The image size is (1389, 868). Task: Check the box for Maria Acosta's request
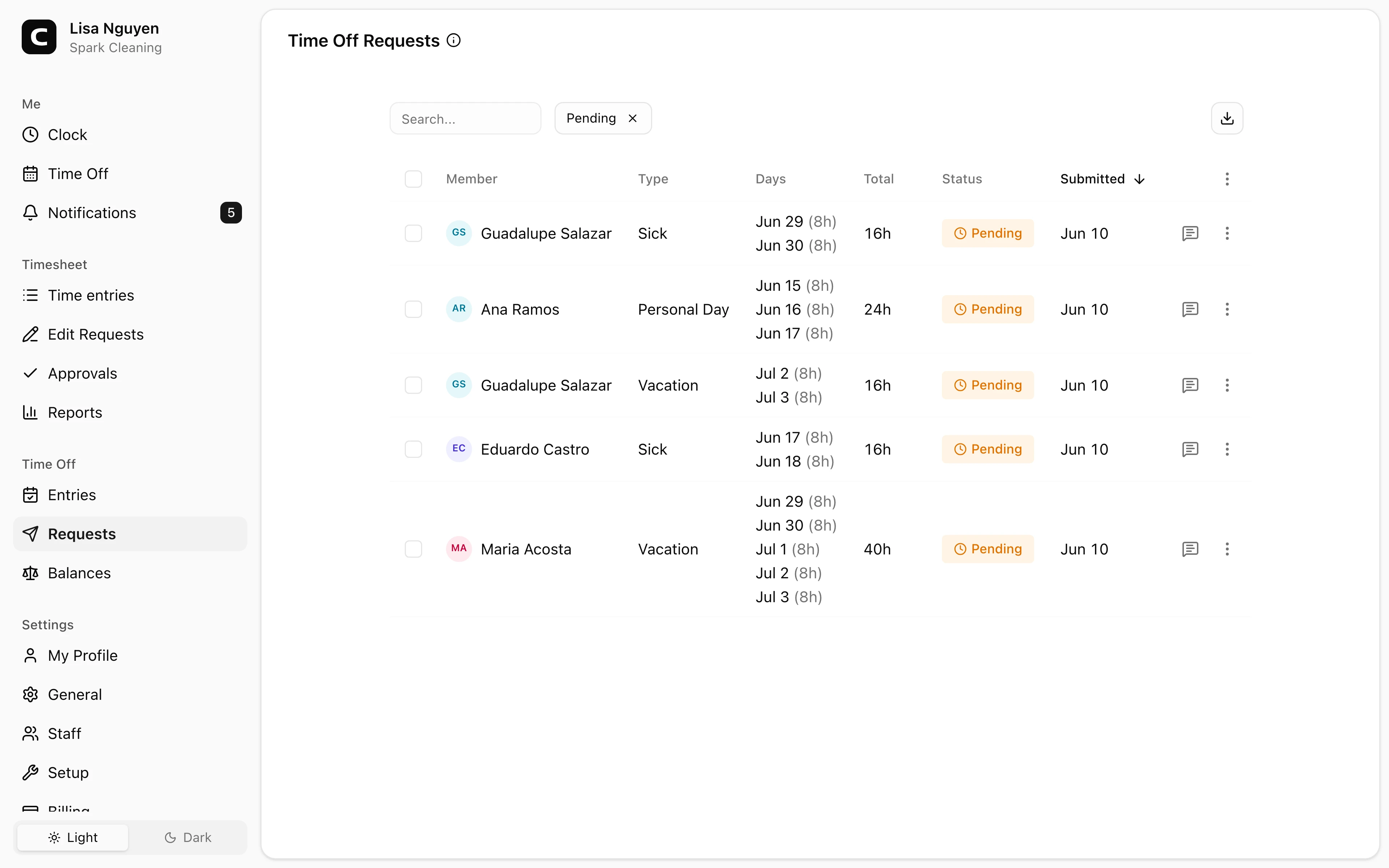pyautogui.click(x=413, y=549)
